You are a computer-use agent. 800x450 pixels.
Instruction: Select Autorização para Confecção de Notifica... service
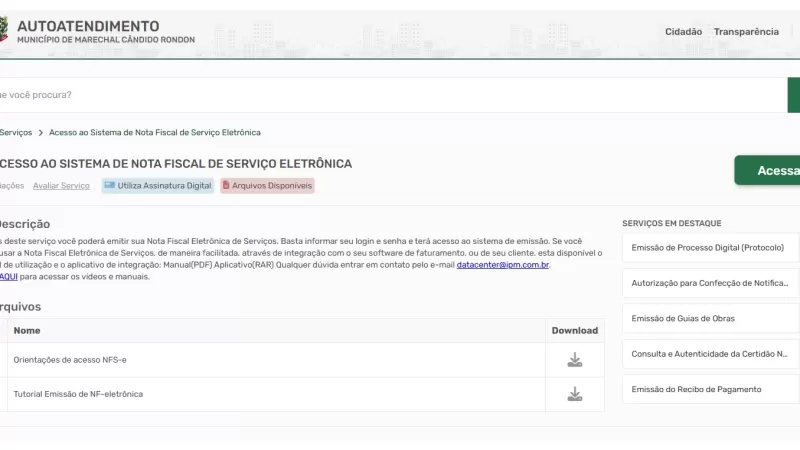pos(710,283)
